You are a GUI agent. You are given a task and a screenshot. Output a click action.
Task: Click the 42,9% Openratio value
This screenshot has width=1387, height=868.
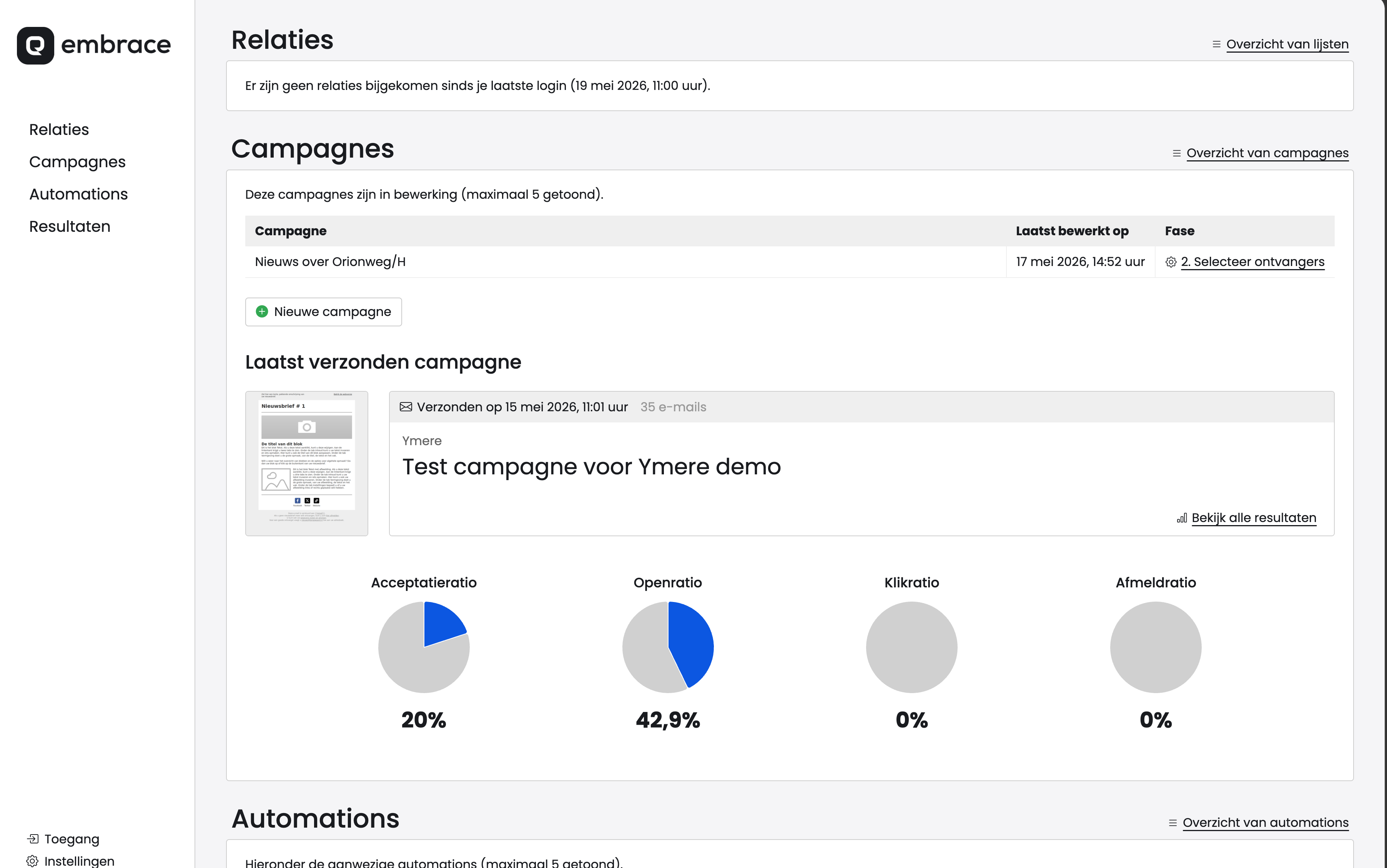point(668,720)
